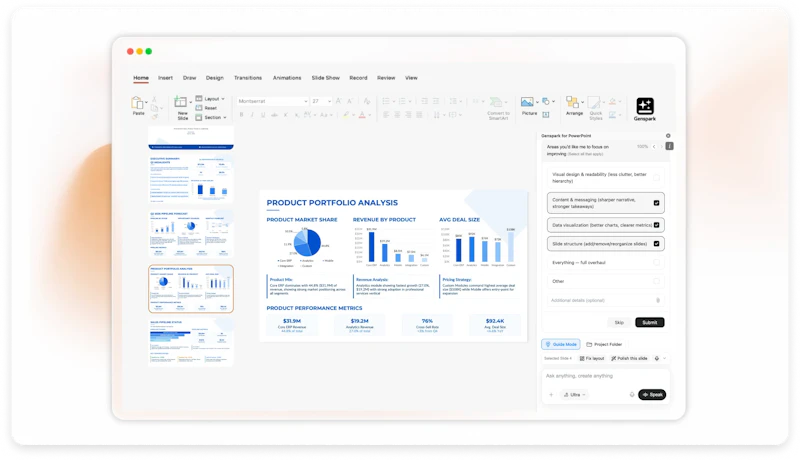
Task: Open the font size 27 dropdown
Action: 329,101
